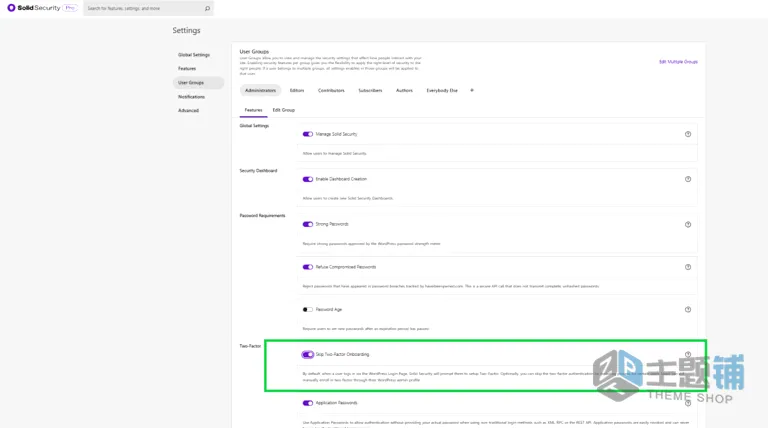Switch to the Edit Group sub-tab
The image size is (768, 428).
point(284,110)
